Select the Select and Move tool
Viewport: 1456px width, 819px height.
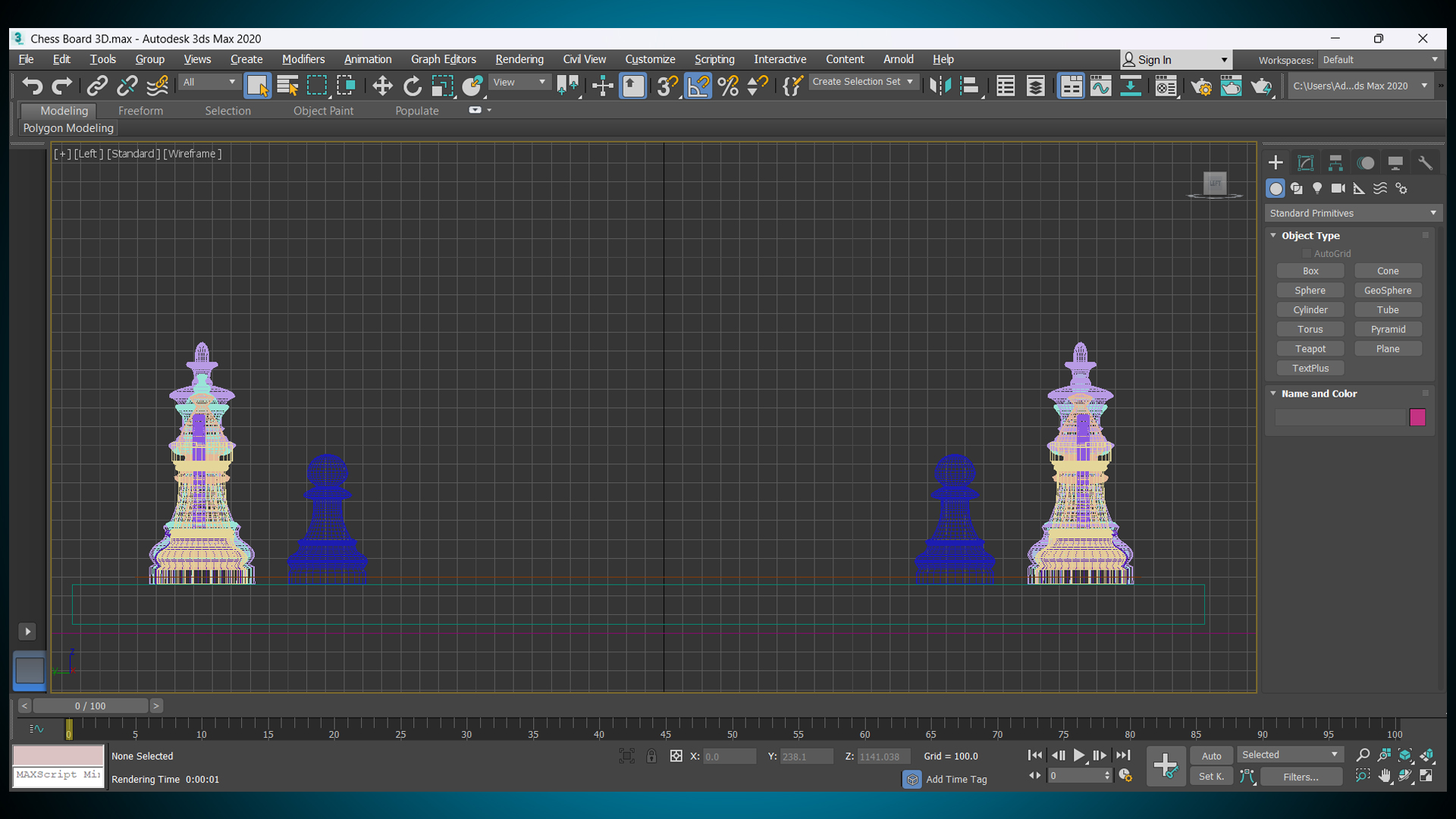coord(382,86)
